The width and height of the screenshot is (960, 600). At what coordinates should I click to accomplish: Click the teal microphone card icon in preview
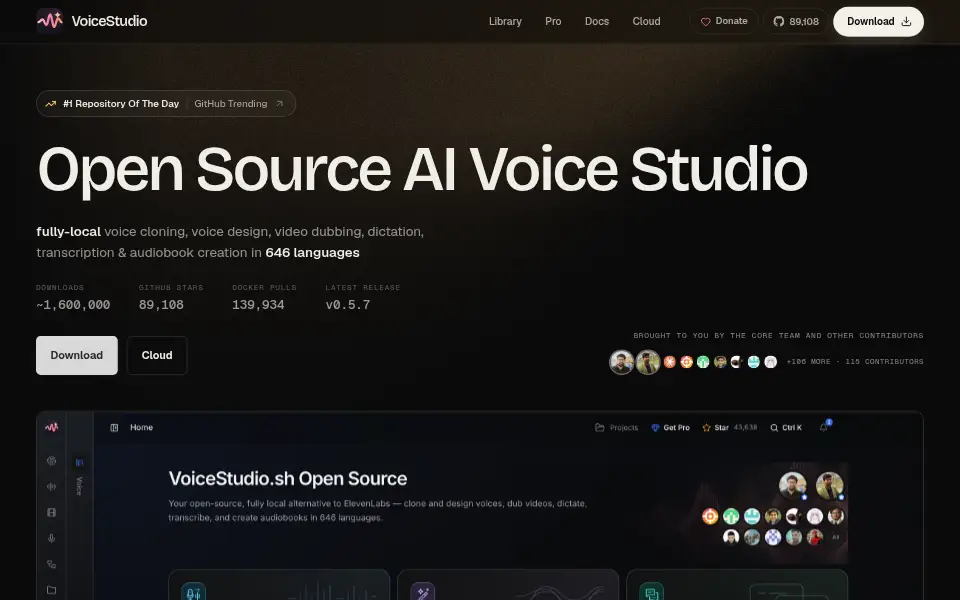click(193, 592)
